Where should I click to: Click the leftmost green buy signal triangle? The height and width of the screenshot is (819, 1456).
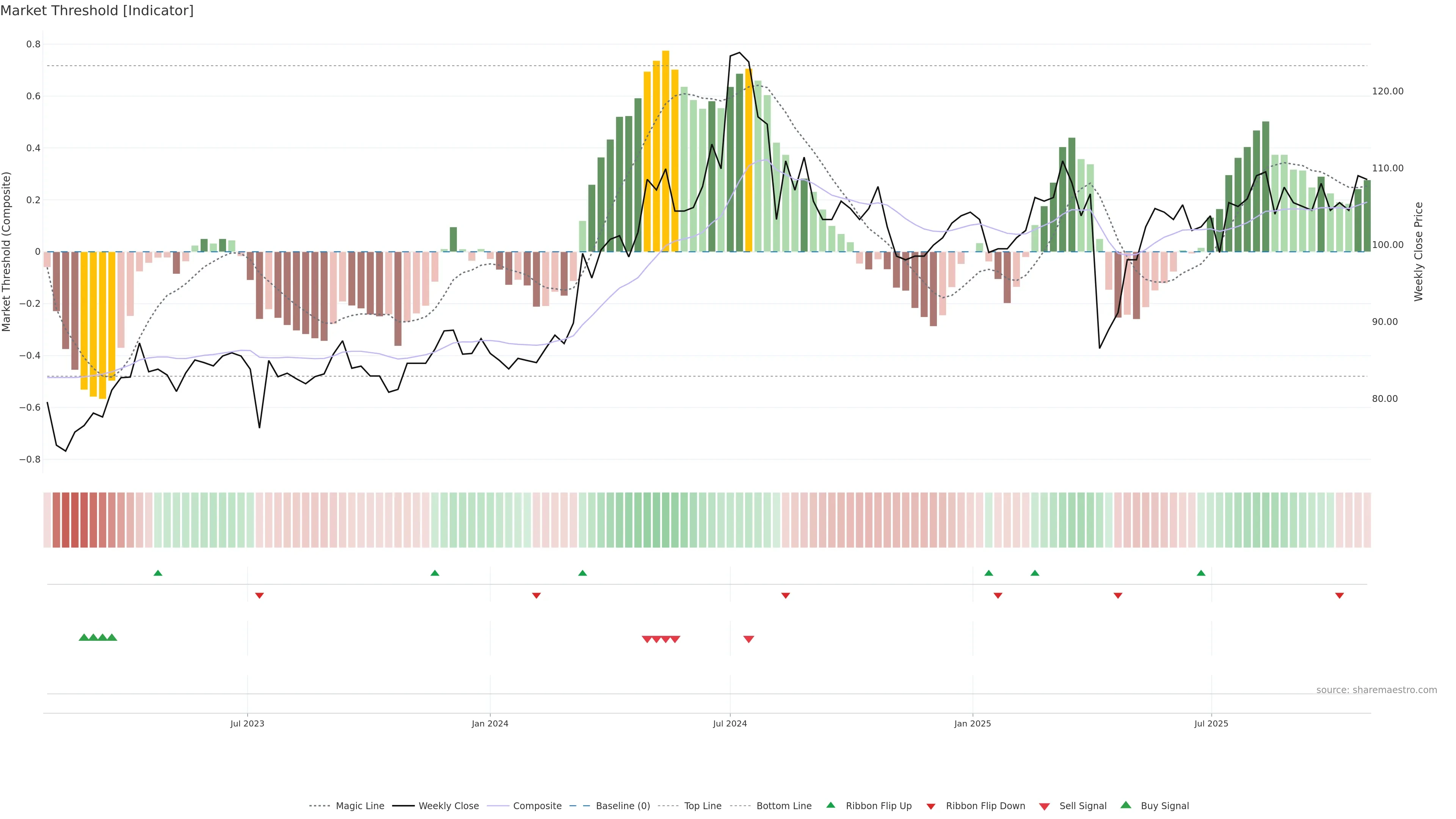84,637
